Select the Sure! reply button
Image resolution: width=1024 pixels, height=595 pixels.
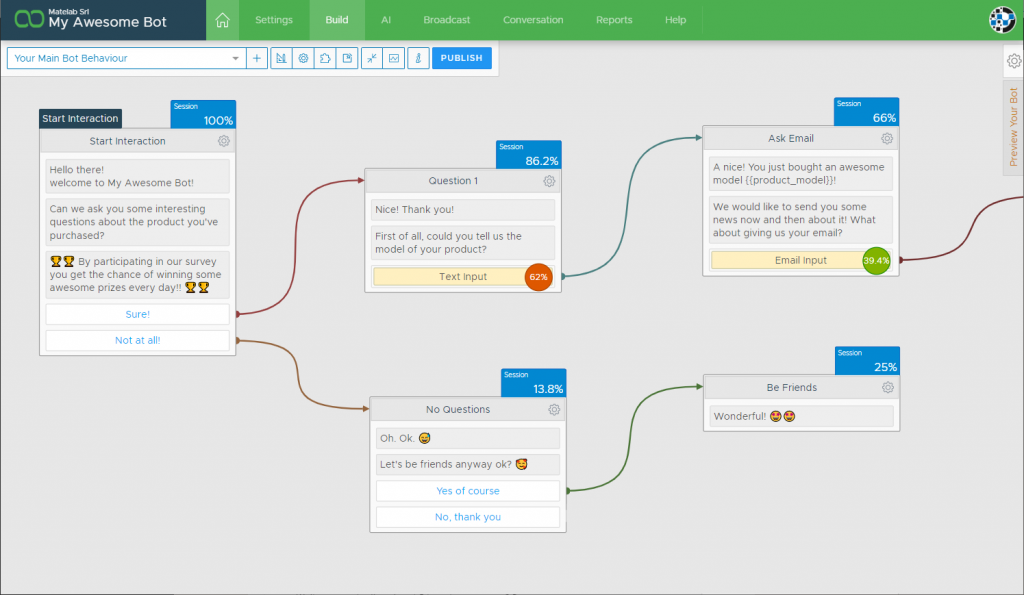[137, 315]
